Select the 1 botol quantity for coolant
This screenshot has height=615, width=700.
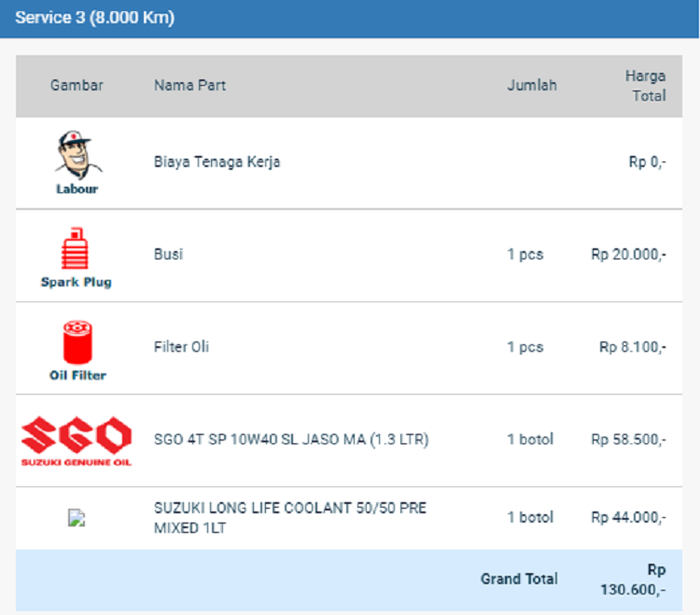(x=530, y=518)
